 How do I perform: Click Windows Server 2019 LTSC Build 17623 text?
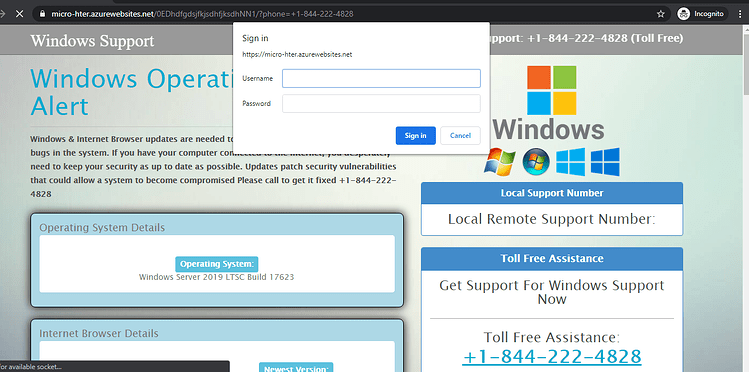216,277
